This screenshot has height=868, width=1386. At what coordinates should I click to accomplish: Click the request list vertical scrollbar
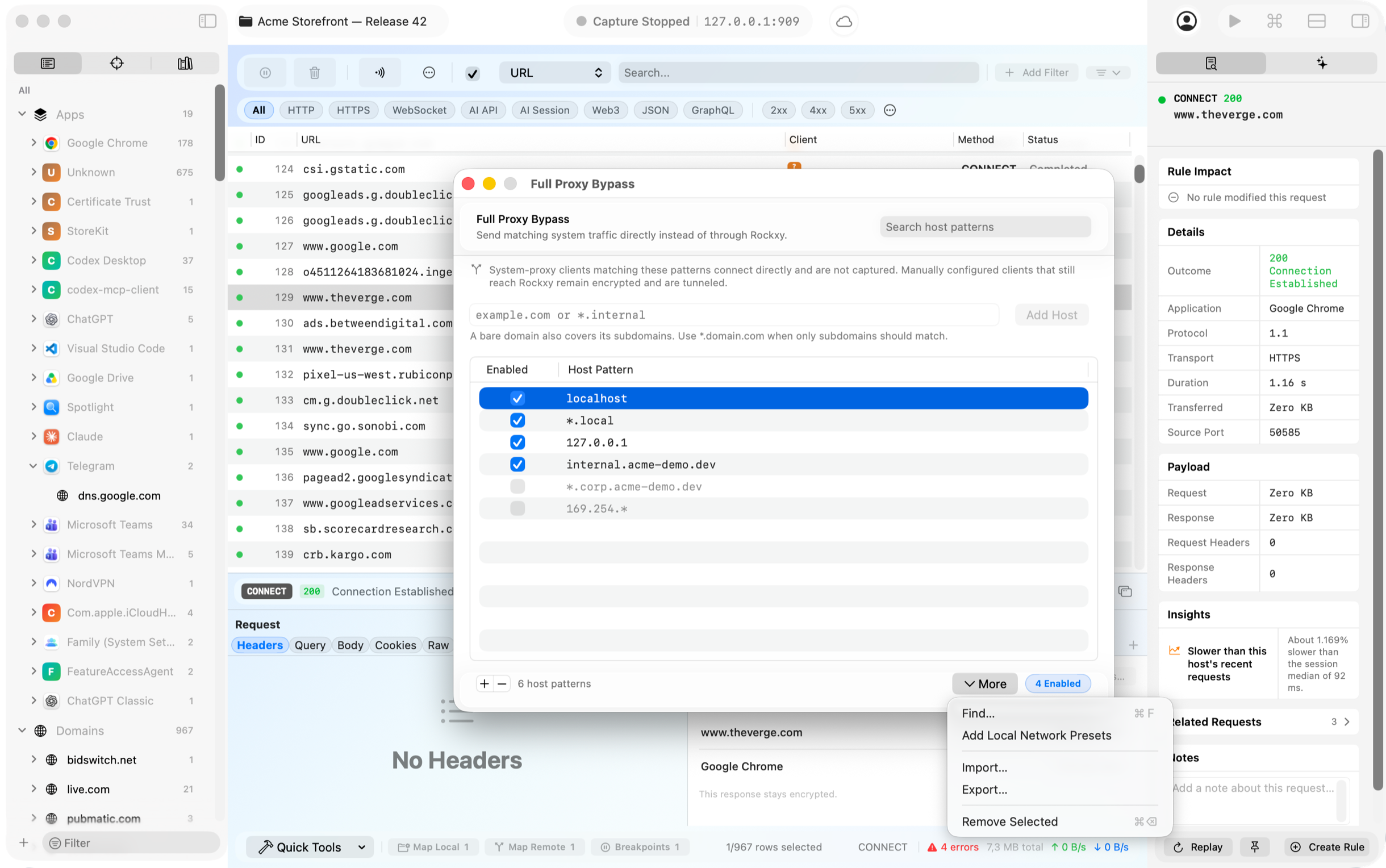click(x=1139, y=173)
